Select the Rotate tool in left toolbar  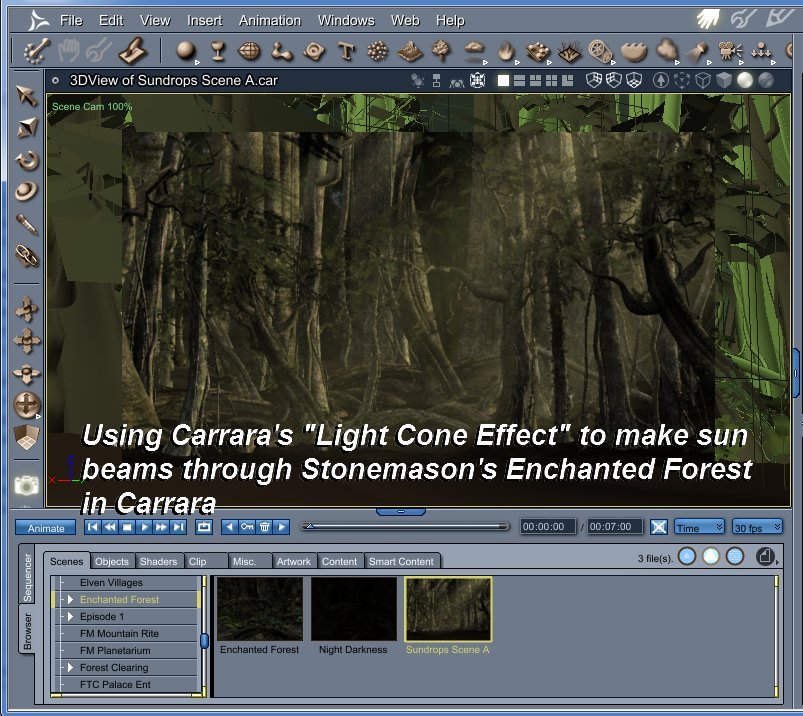point(27,160)
